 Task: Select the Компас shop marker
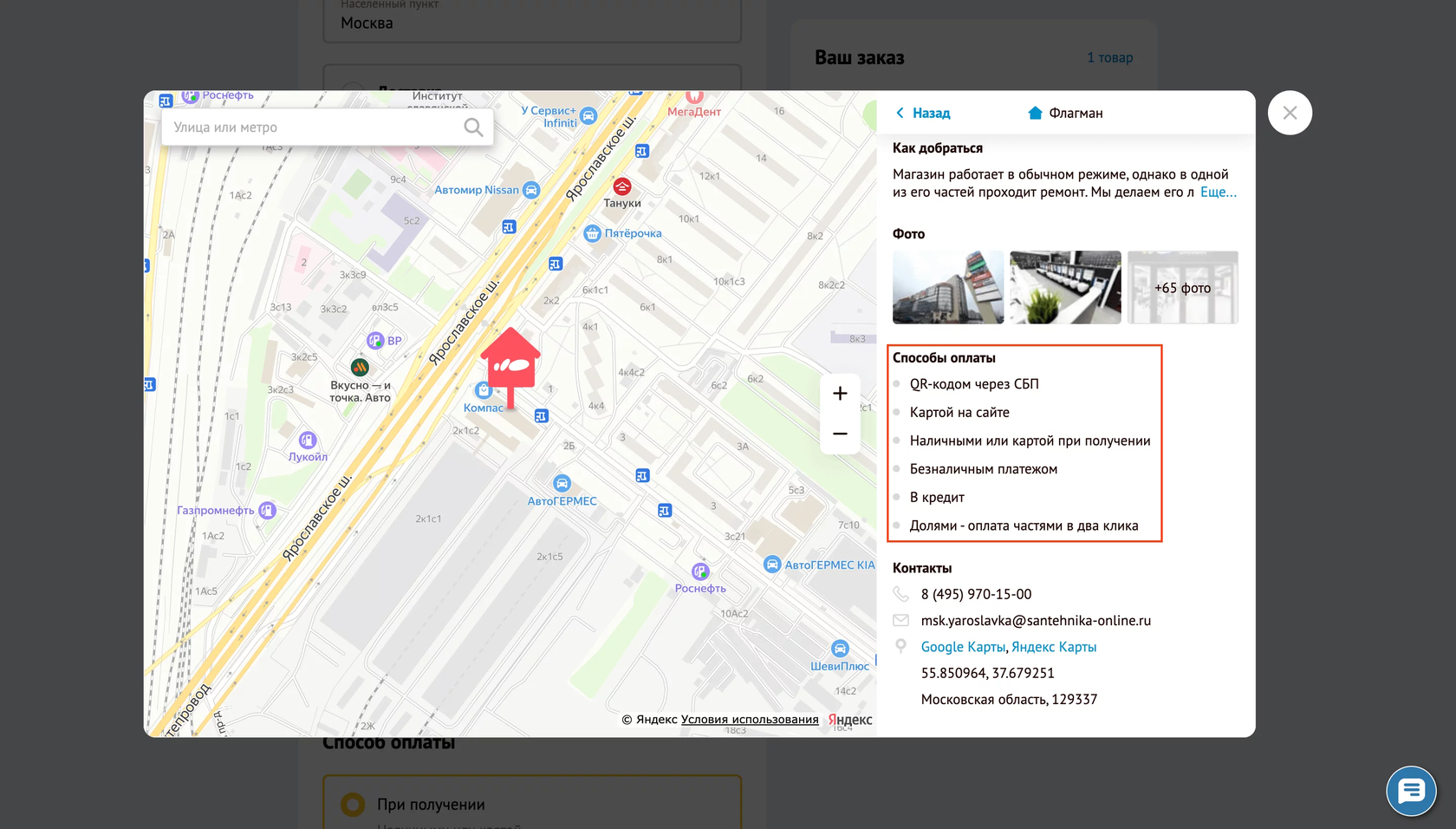pos(484,391)
